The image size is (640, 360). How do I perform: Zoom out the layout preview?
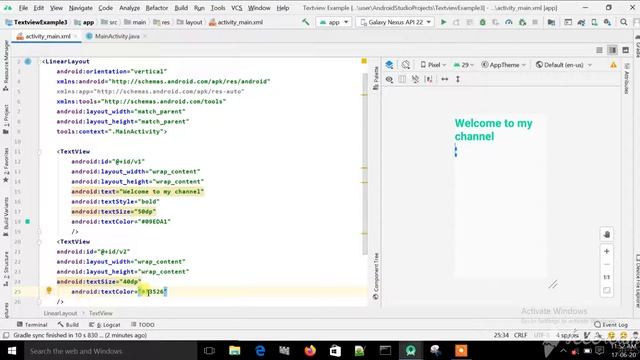(x=607, y=264)
